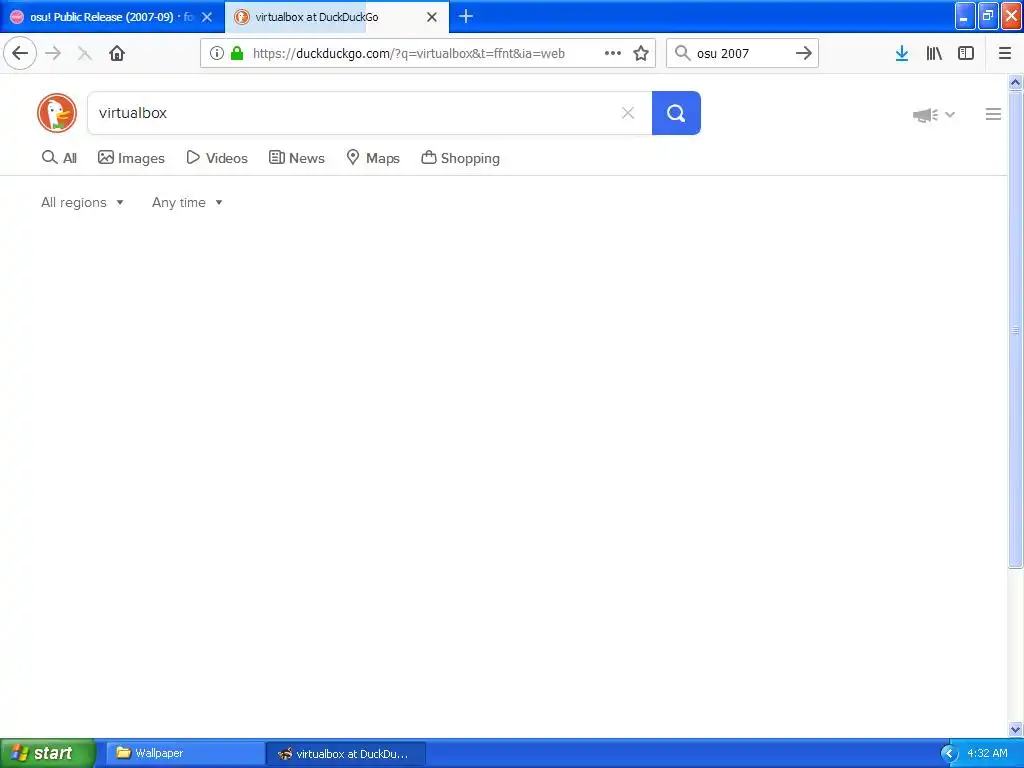Click the osu 2007 search box
This screenshot has height=768, width=1024.
pyautogui.click(x=742, y=54)
